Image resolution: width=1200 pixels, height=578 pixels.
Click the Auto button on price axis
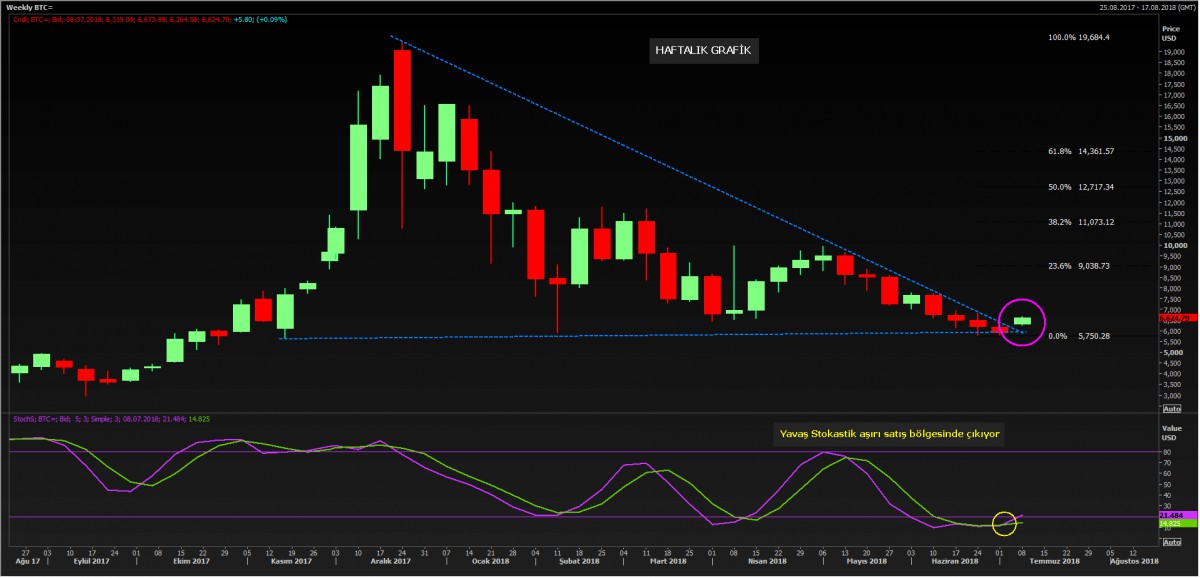click(1172, 408)
